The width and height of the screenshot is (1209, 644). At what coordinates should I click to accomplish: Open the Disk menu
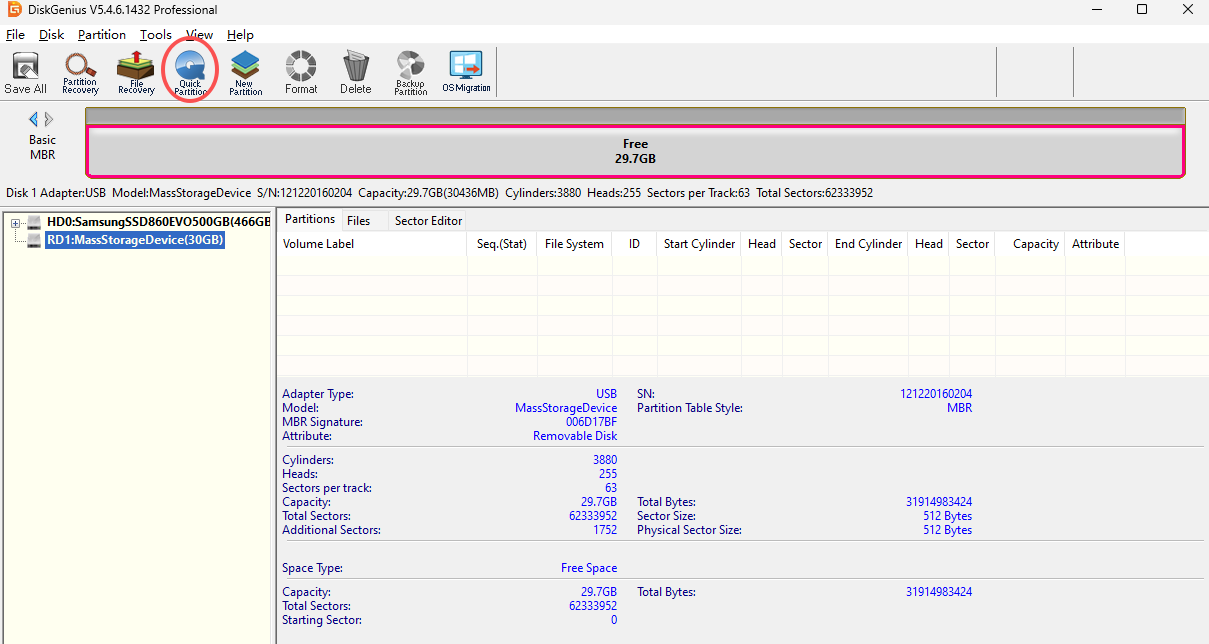tap(51, 35)
